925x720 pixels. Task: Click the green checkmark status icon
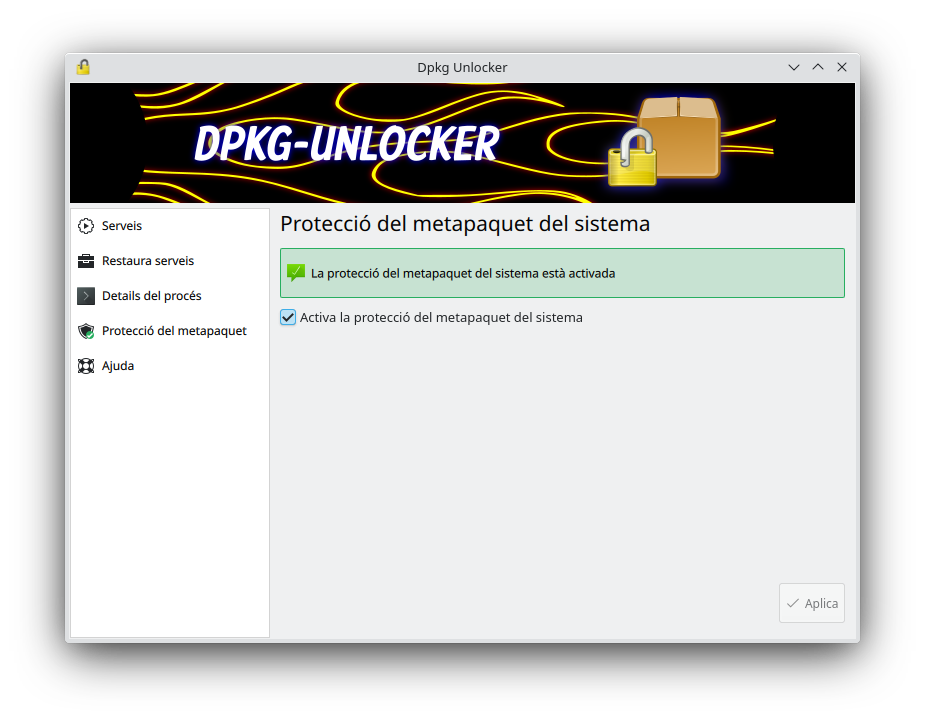point(296,272)
